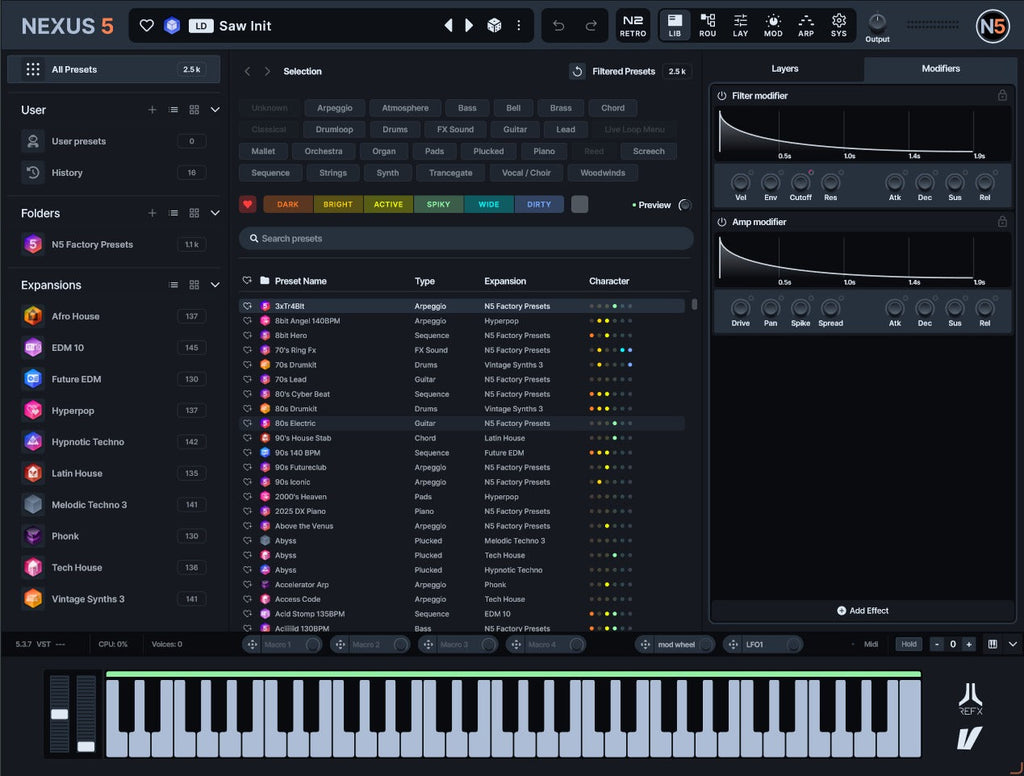This screenshot has width=1024, height=776.
Task: Switch to the Layers tab
Action: [785, 69]
